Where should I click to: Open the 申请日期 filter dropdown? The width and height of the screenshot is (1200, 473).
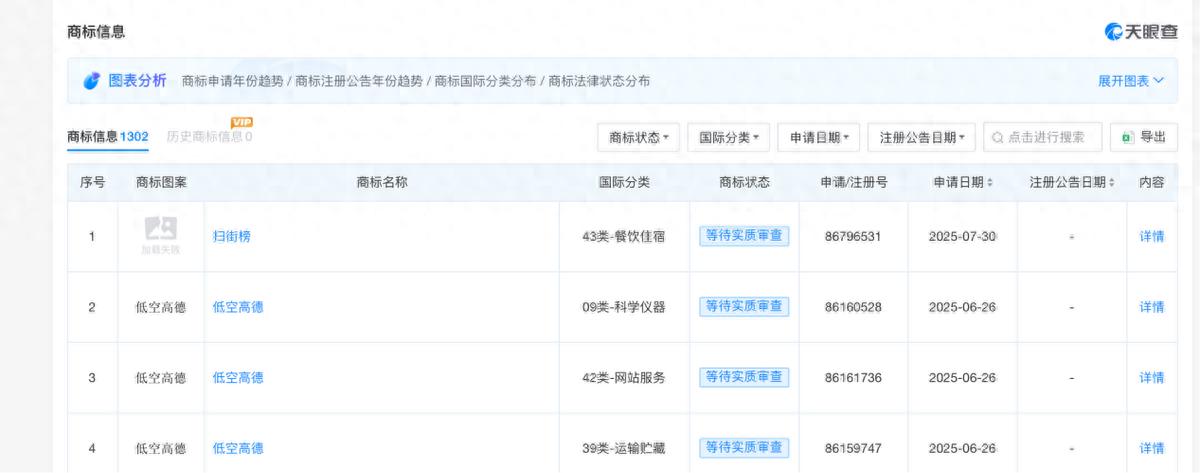click(x=818, y=138)
